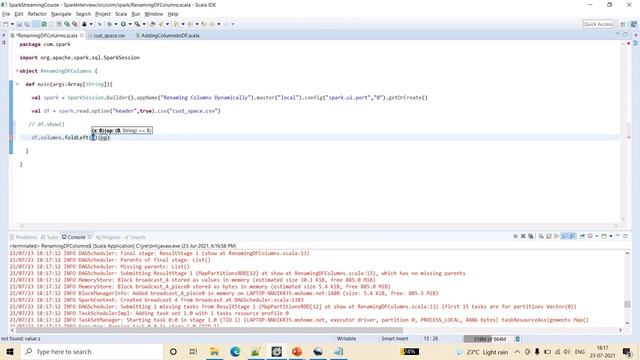The width and height of the screenshot is (640, 360).
Task: Toggle the Scroll Lock console button
Action: pyautogui.click(x=549, y=236)
